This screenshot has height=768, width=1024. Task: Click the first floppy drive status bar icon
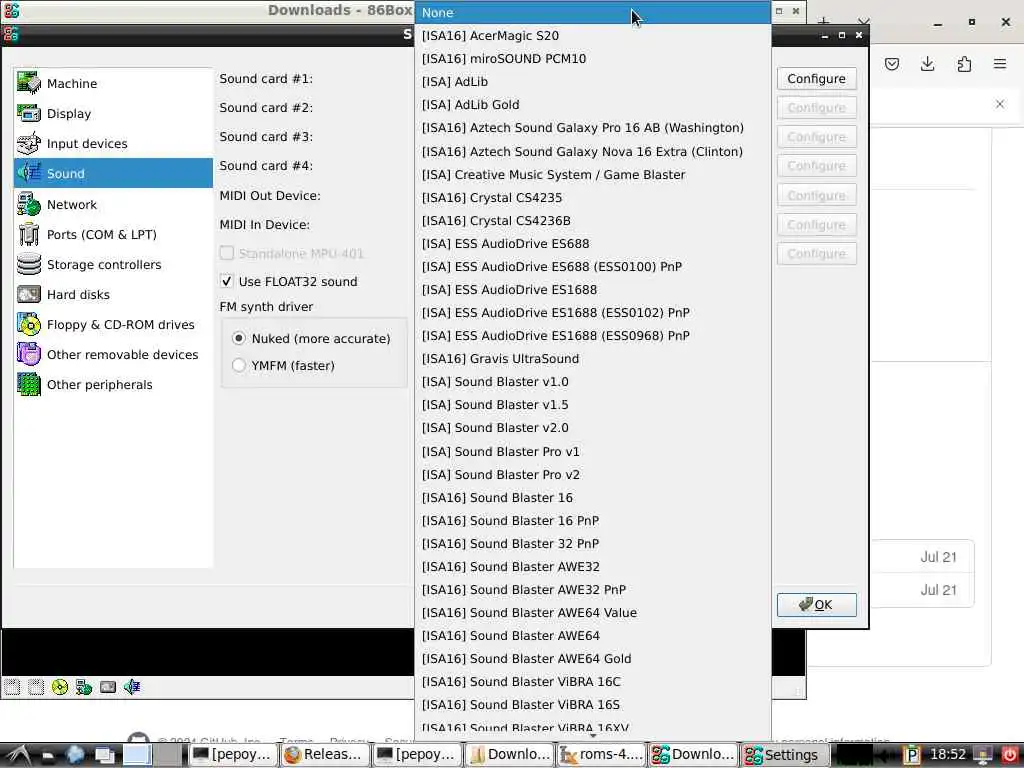[12, 687]
